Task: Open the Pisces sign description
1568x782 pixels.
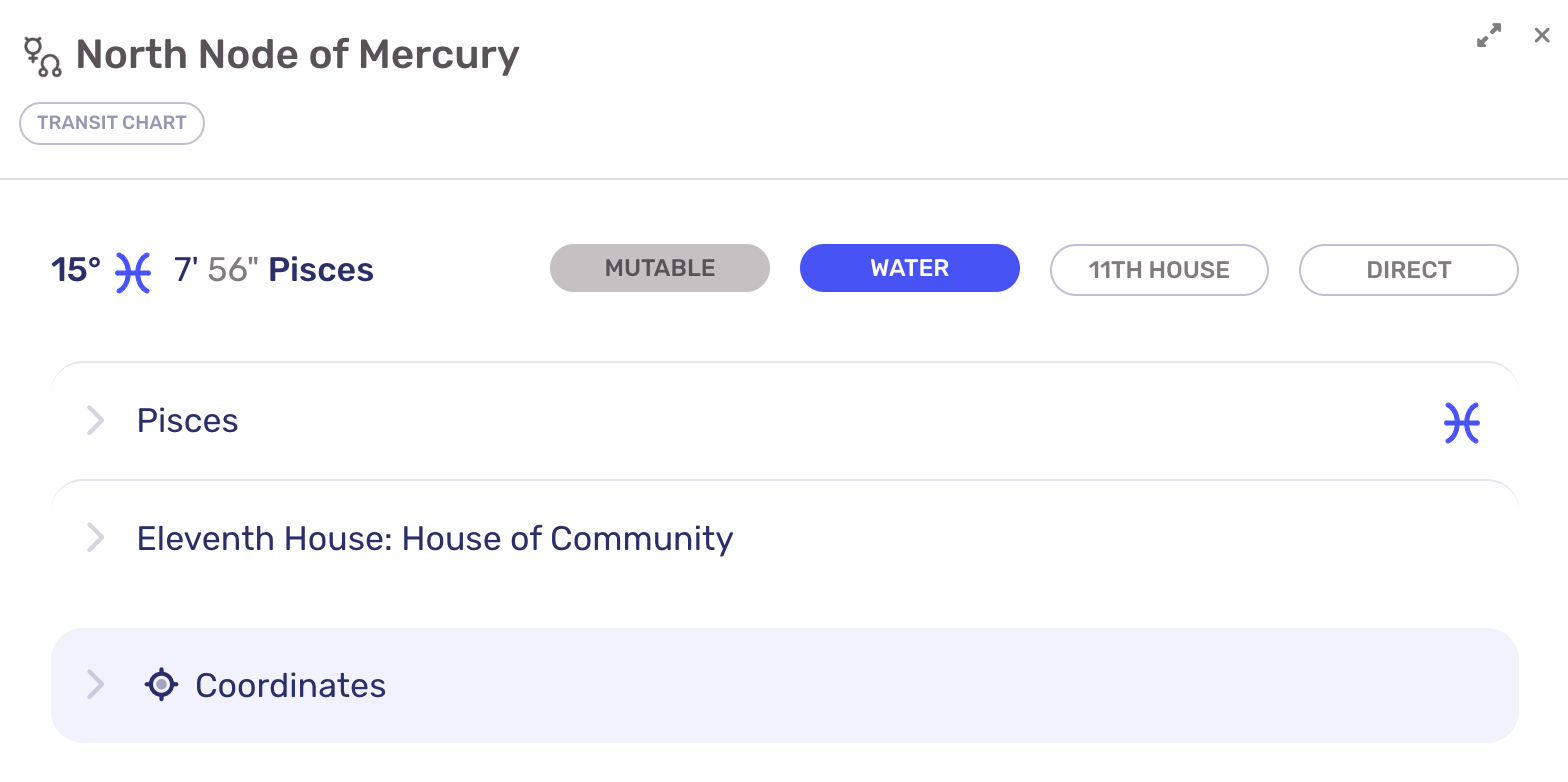Action: coord(188,421)
